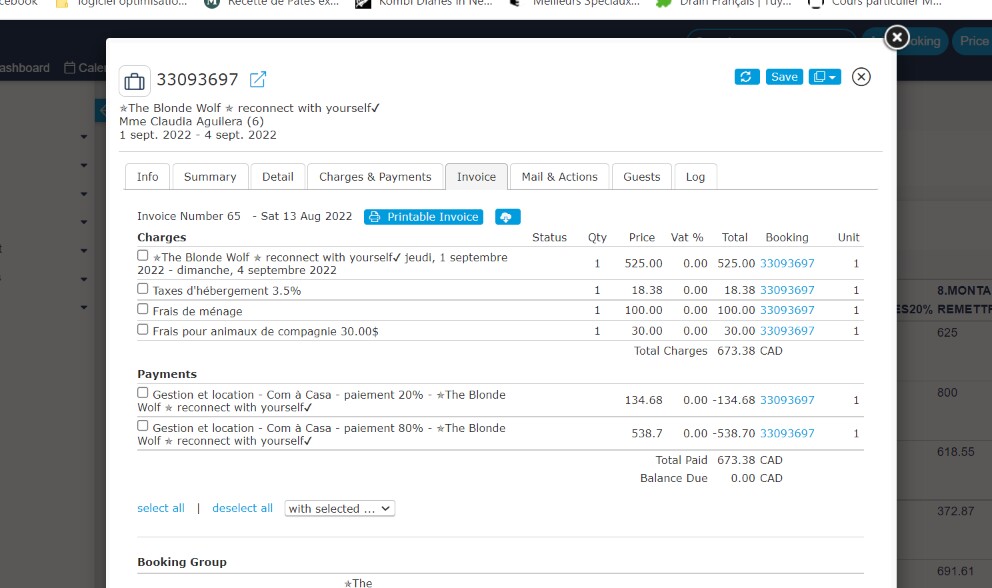Tick the paiement 80% payment checkbox
The height and width of the screenshot is (588, 992).
[x=143, y=426]
